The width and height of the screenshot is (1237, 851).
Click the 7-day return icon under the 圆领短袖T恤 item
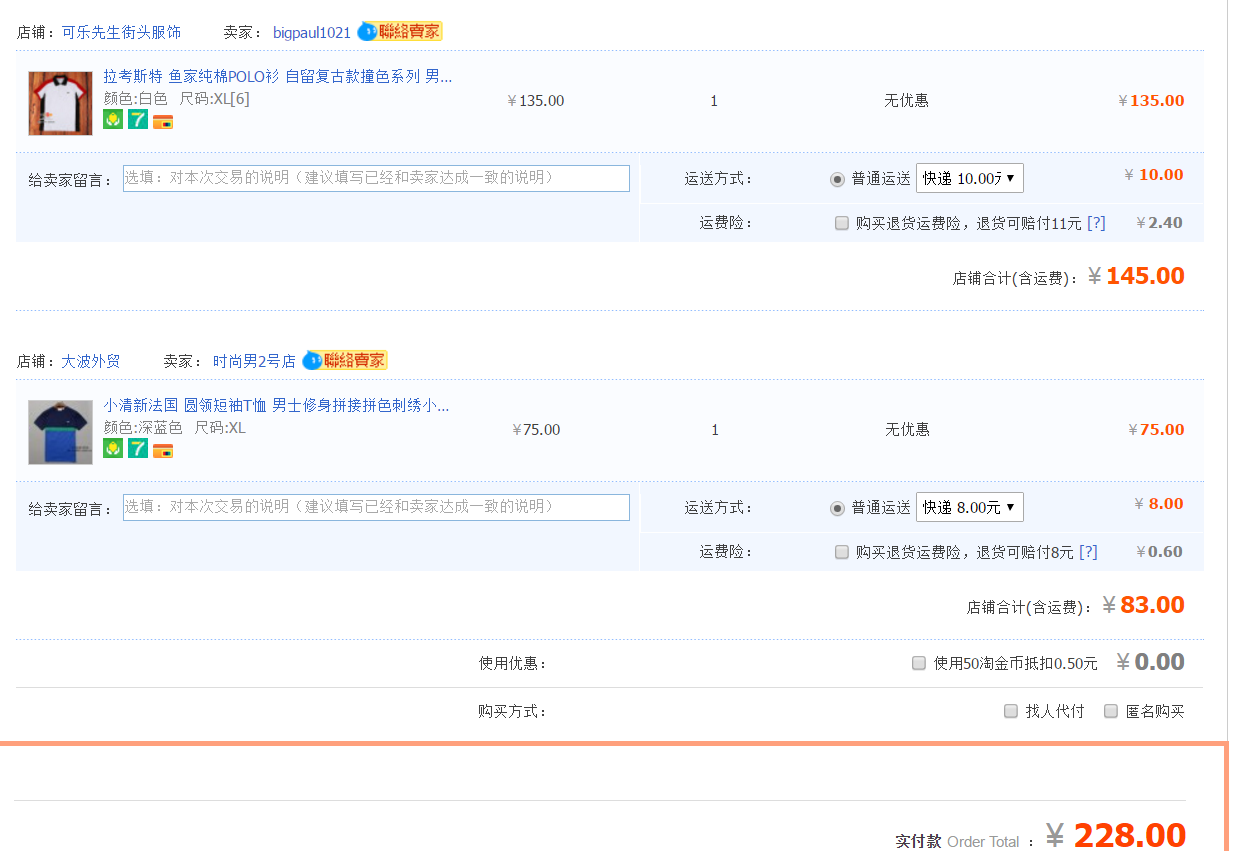click(x=138, y=449)
